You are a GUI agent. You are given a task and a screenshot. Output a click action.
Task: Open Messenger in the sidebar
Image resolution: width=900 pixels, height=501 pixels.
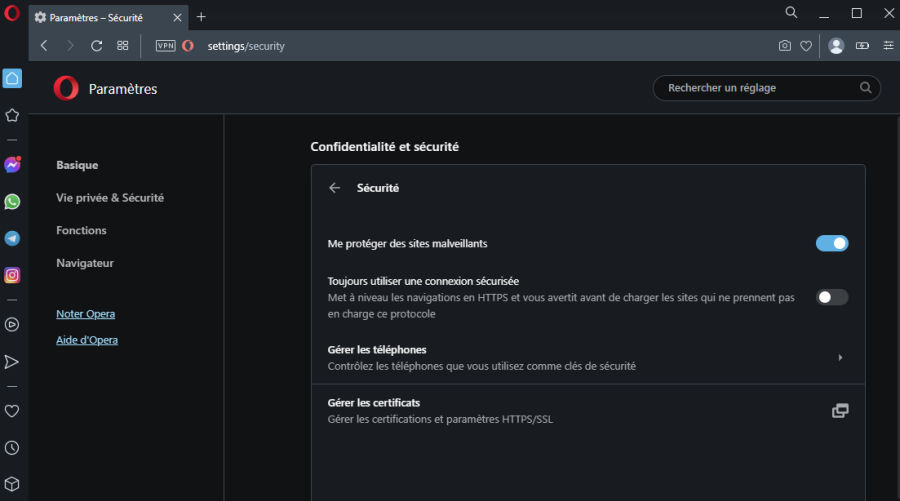12,165
